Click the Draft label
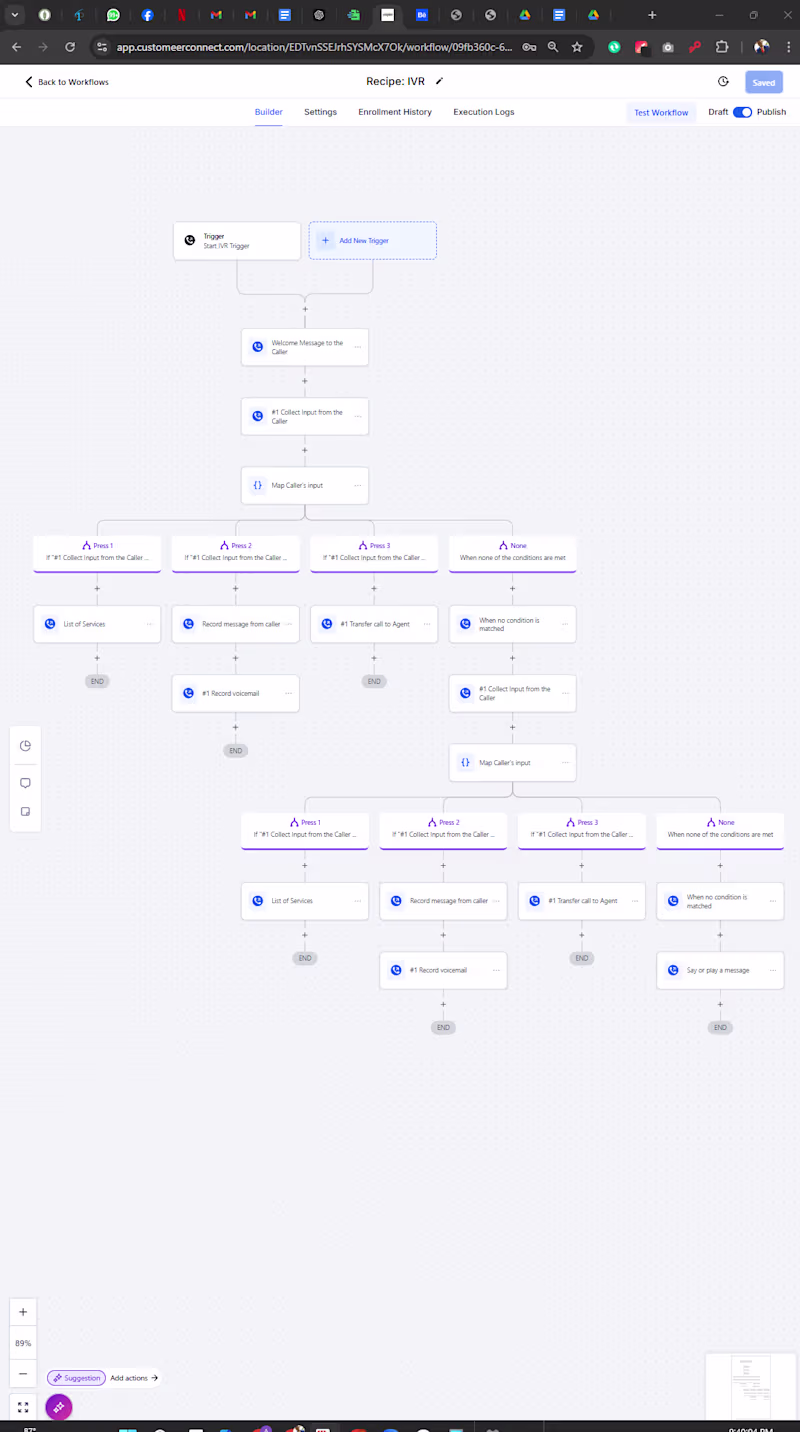The height and width of the screenshot is (1432, 800). point(718,112)
